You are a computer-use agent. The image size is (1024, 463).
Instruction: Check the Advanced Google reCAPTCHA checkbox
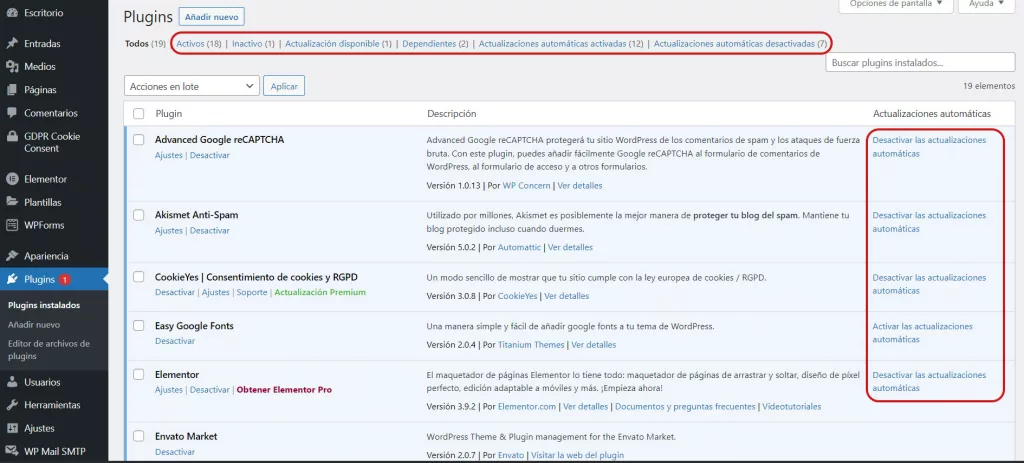point(139,140)
